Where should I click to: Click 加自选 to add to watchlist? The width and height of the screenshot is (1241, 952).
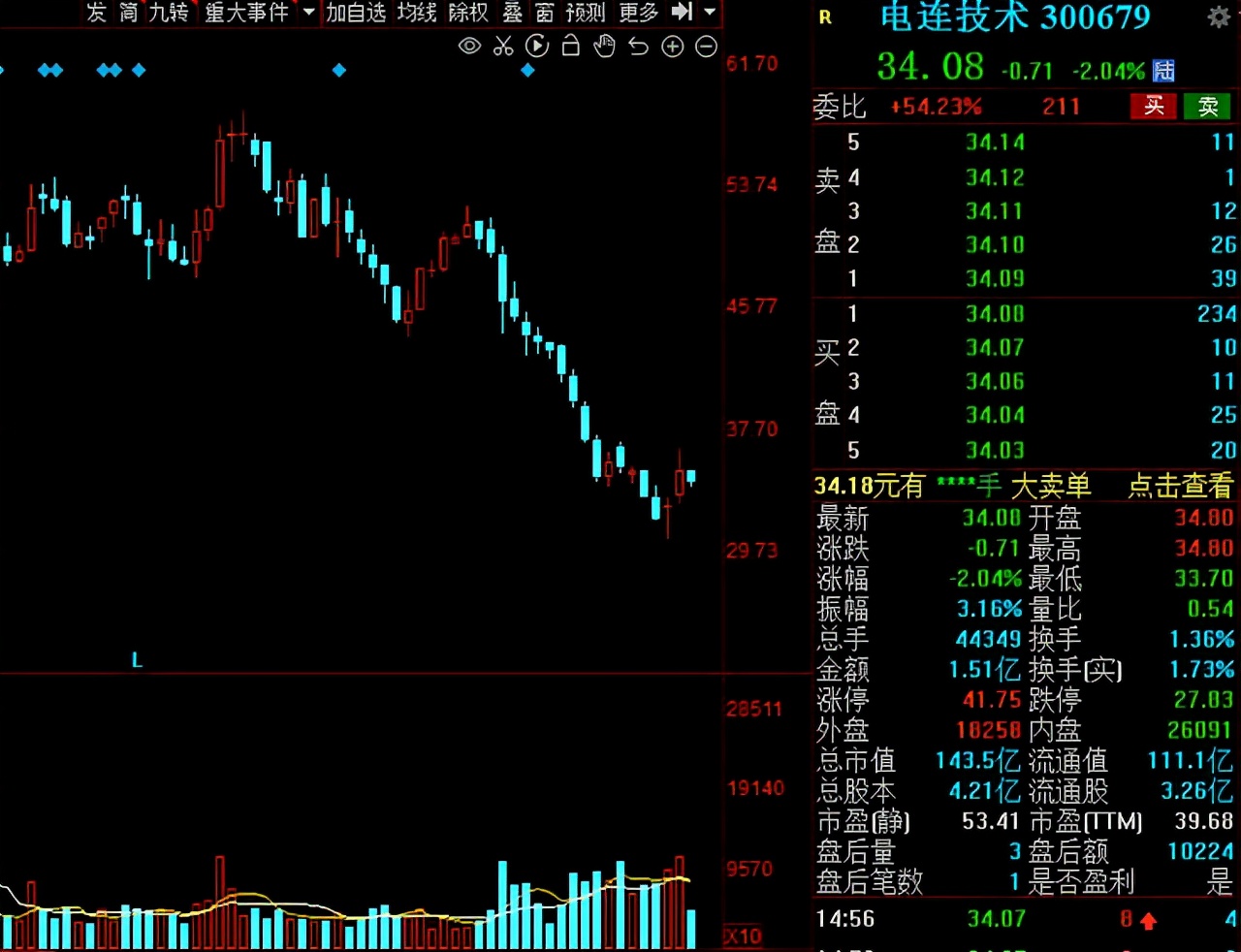pos(356,12)
